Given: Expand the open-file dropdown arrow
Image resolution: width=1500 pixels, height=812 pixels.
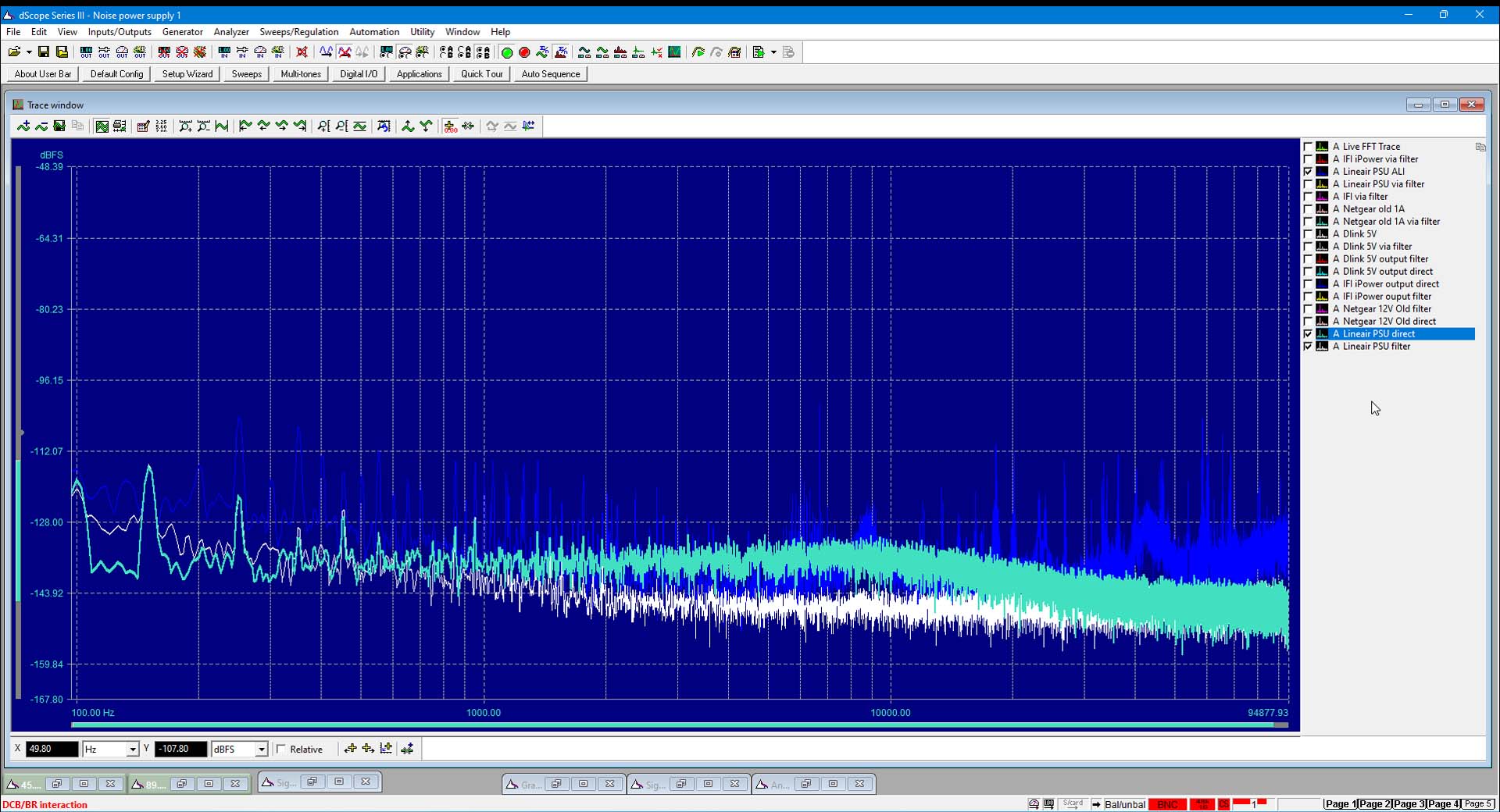Looking at the screenshot, I should tap(29, 52).
